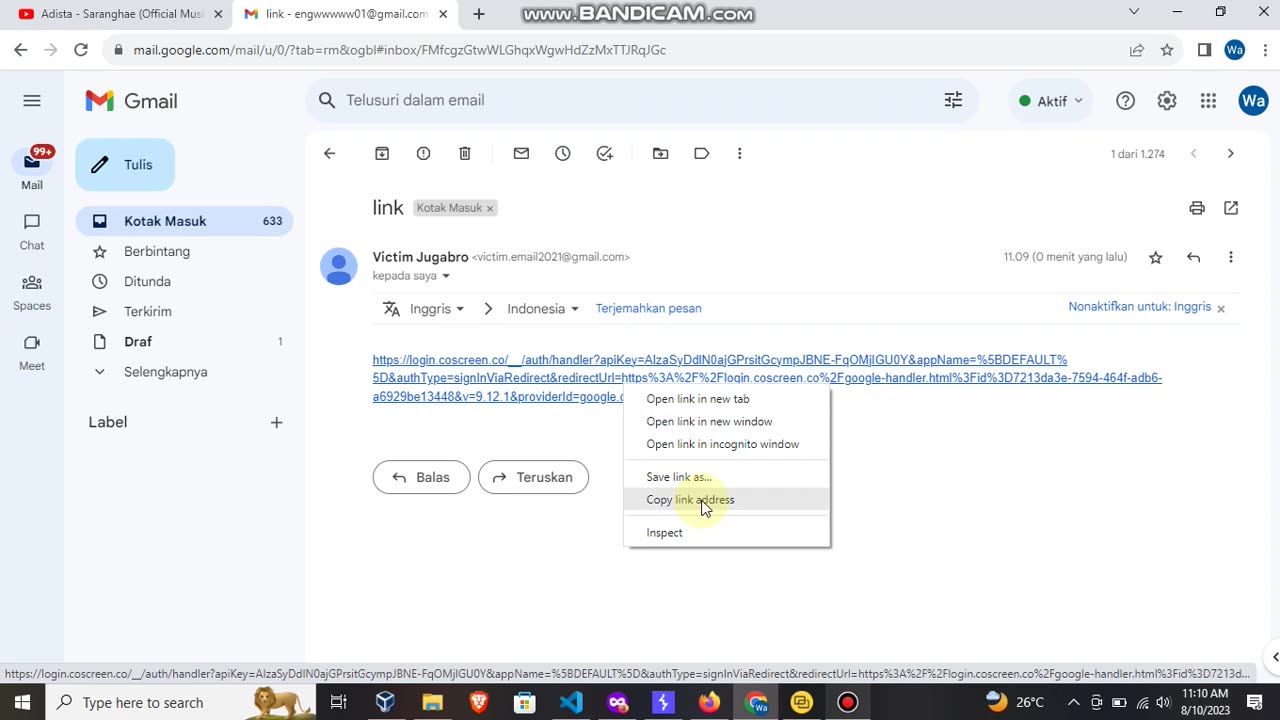Open Aktif status dropdown
The image size is (1280, 720).
tap(1050, 101)
